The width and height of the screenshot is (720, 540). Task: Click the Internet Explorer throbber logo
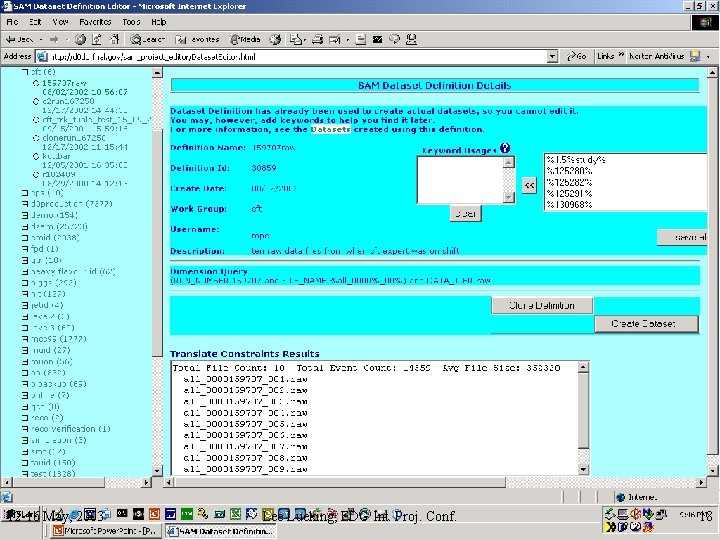coord(704,22)
